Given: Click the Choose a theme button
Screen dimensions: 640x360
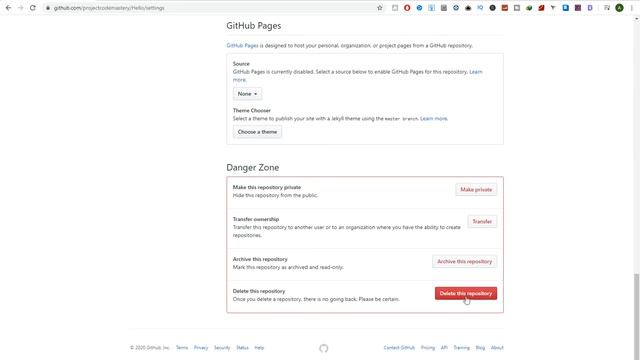Looking at the screenshot, I should pyautogui.click(x=257, y=132).
